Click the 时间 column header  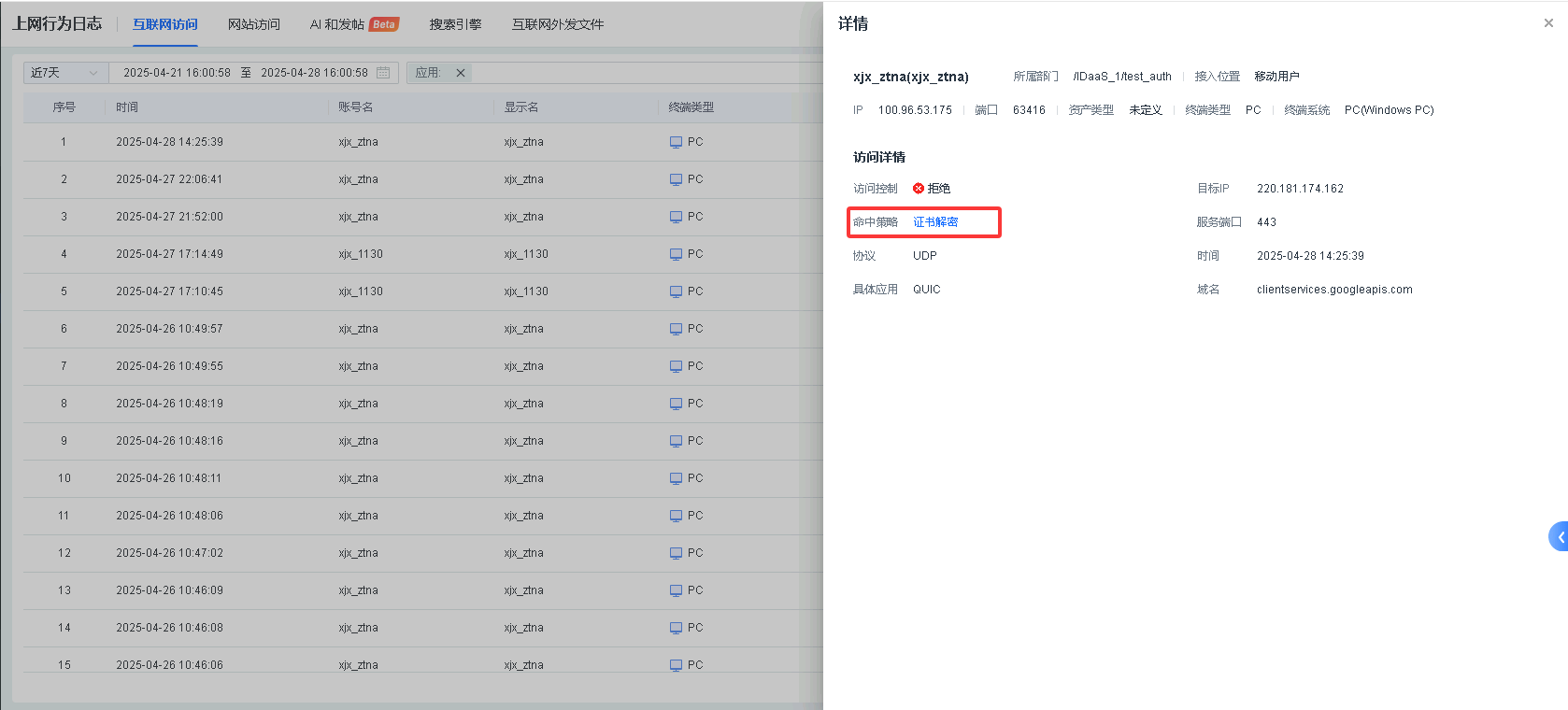(127, 107)
